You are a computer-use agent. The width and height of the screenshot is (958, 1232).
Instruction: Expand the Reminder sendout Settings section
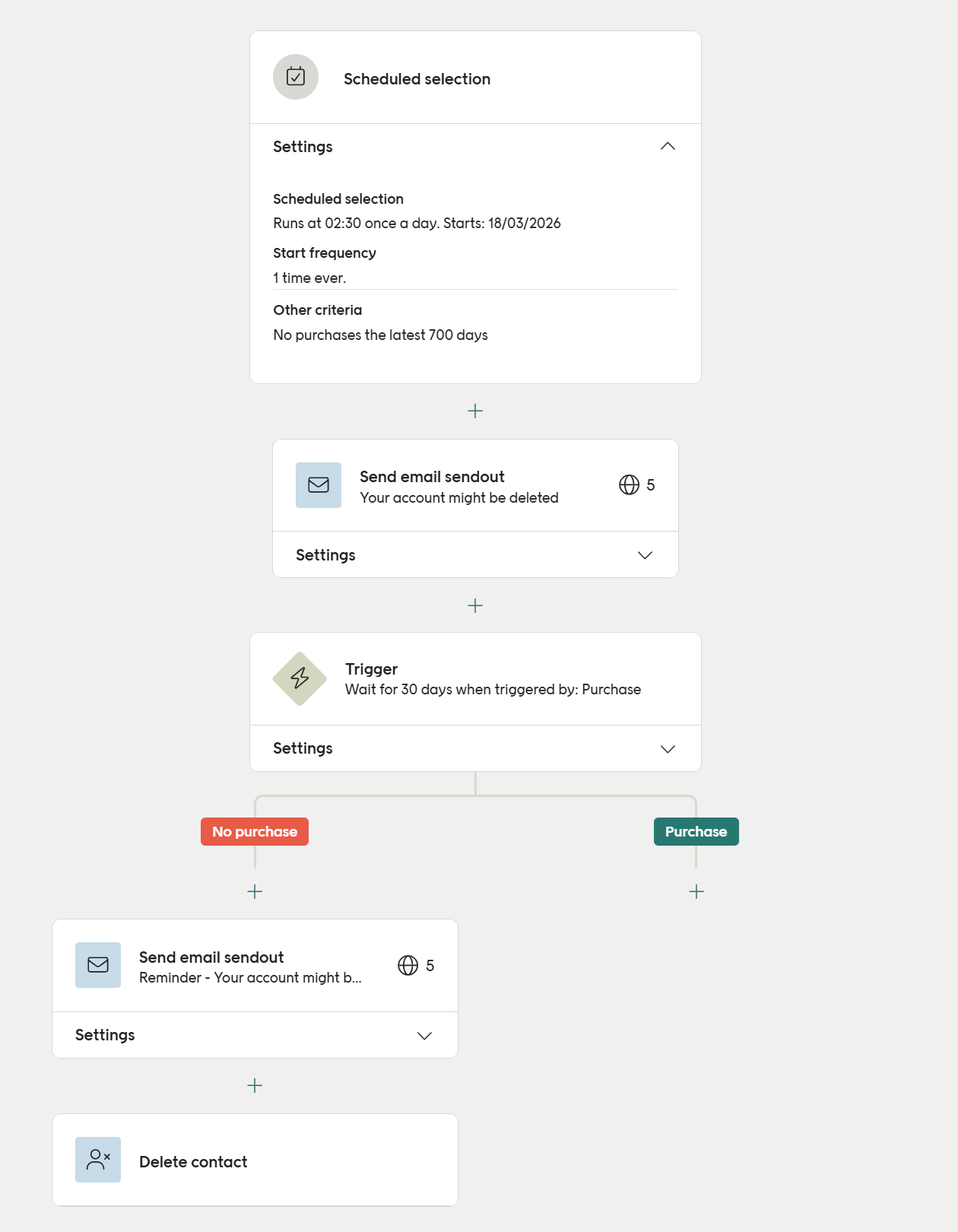point(424,1036)
